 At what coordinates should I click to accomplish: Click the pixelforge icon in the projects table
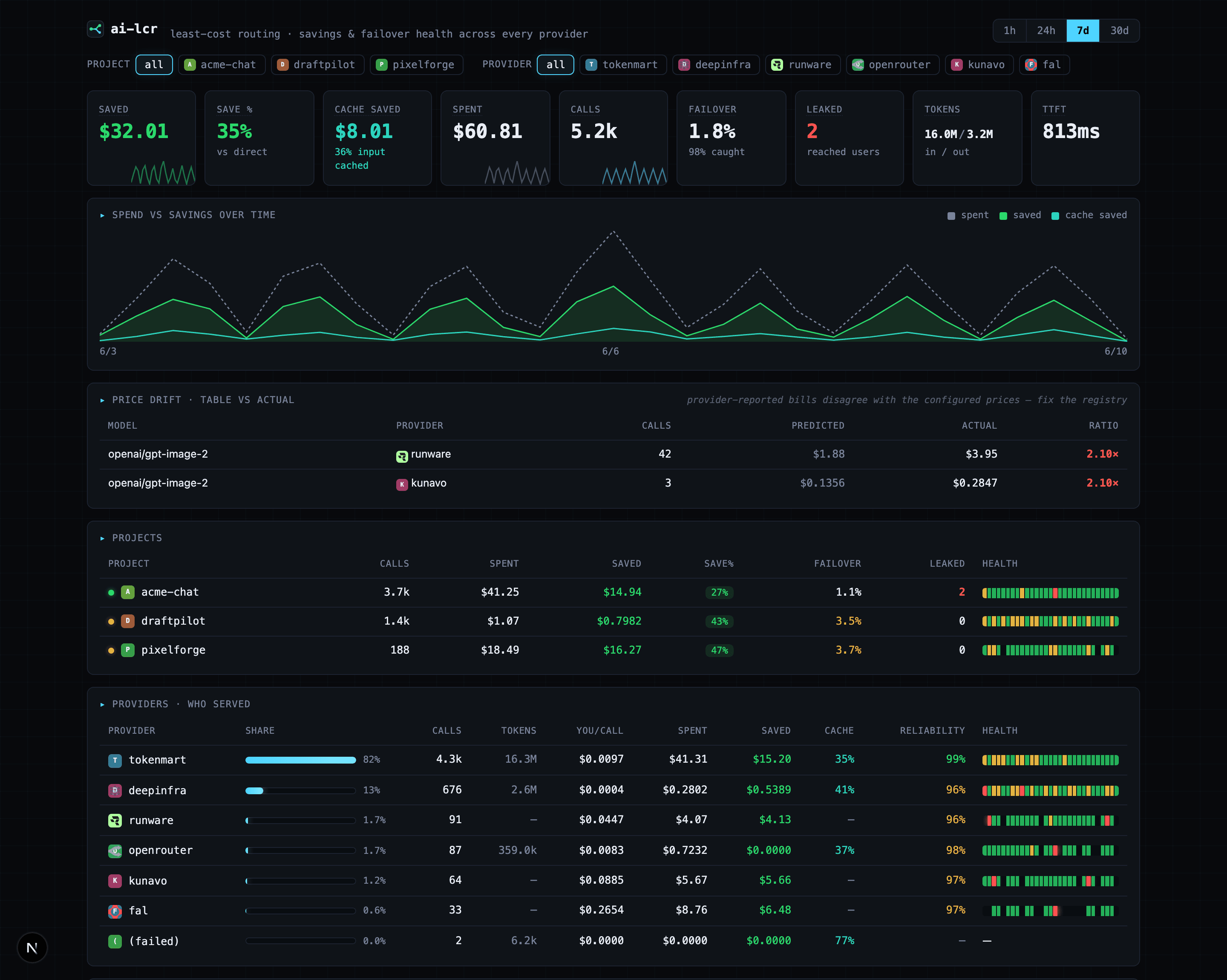point(128,651)
